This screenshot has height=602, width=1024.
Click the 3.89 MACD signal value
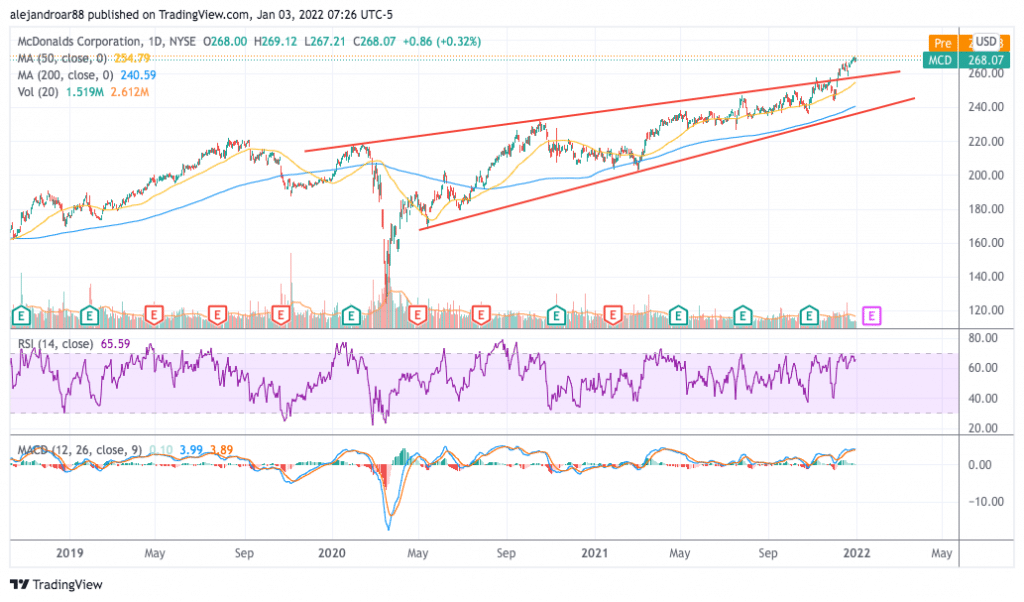tap(221, 450)
